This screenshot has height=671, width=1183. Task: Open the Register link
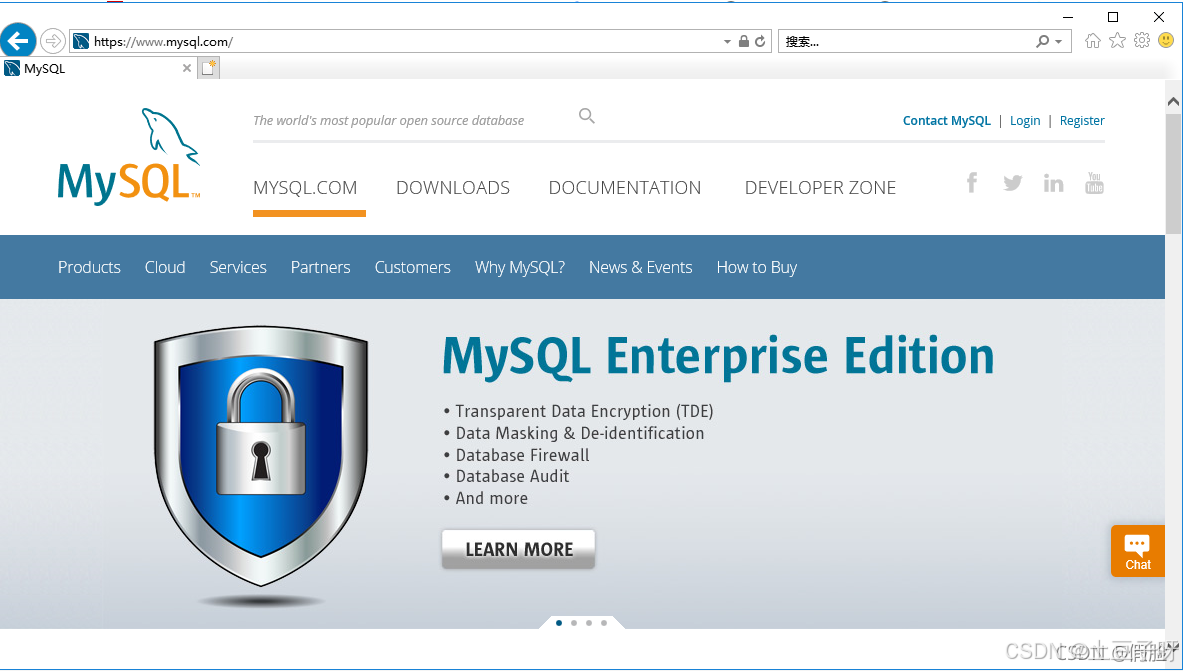tap(1082, 121)
